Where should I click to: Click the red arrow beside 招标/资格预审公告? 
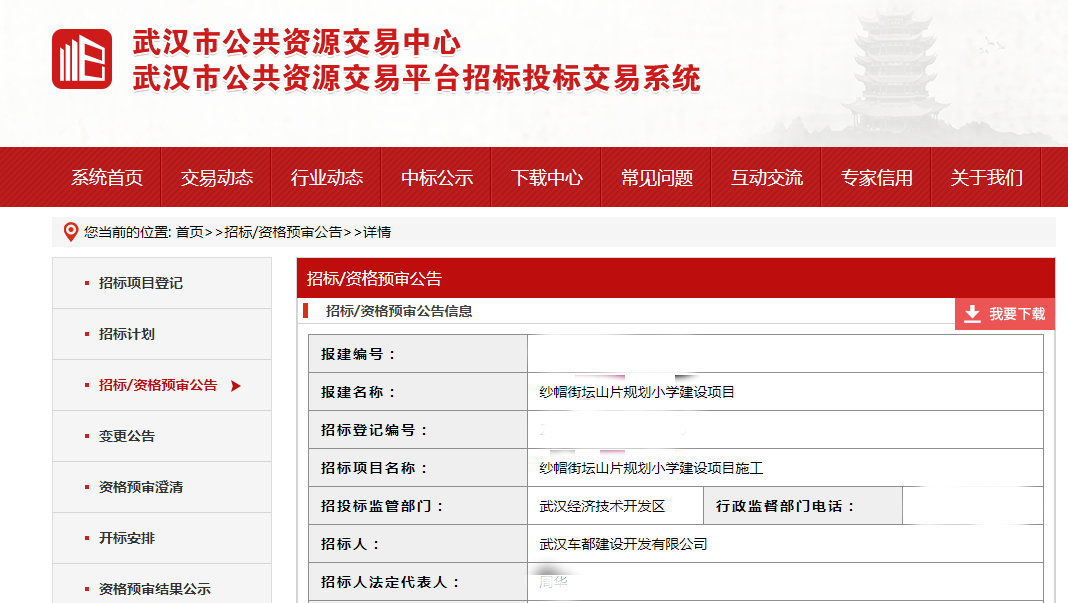(236, 386)
